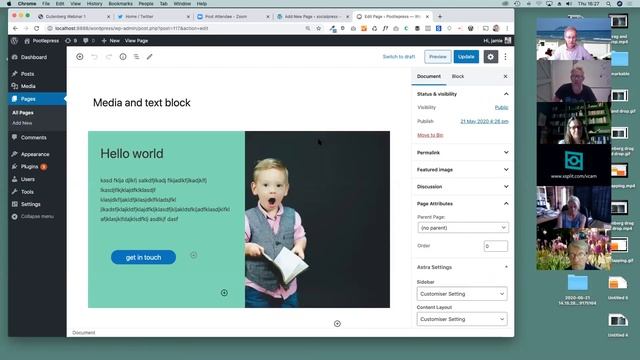Click the get in touch button block
The image size is (640, 360).
143,257
